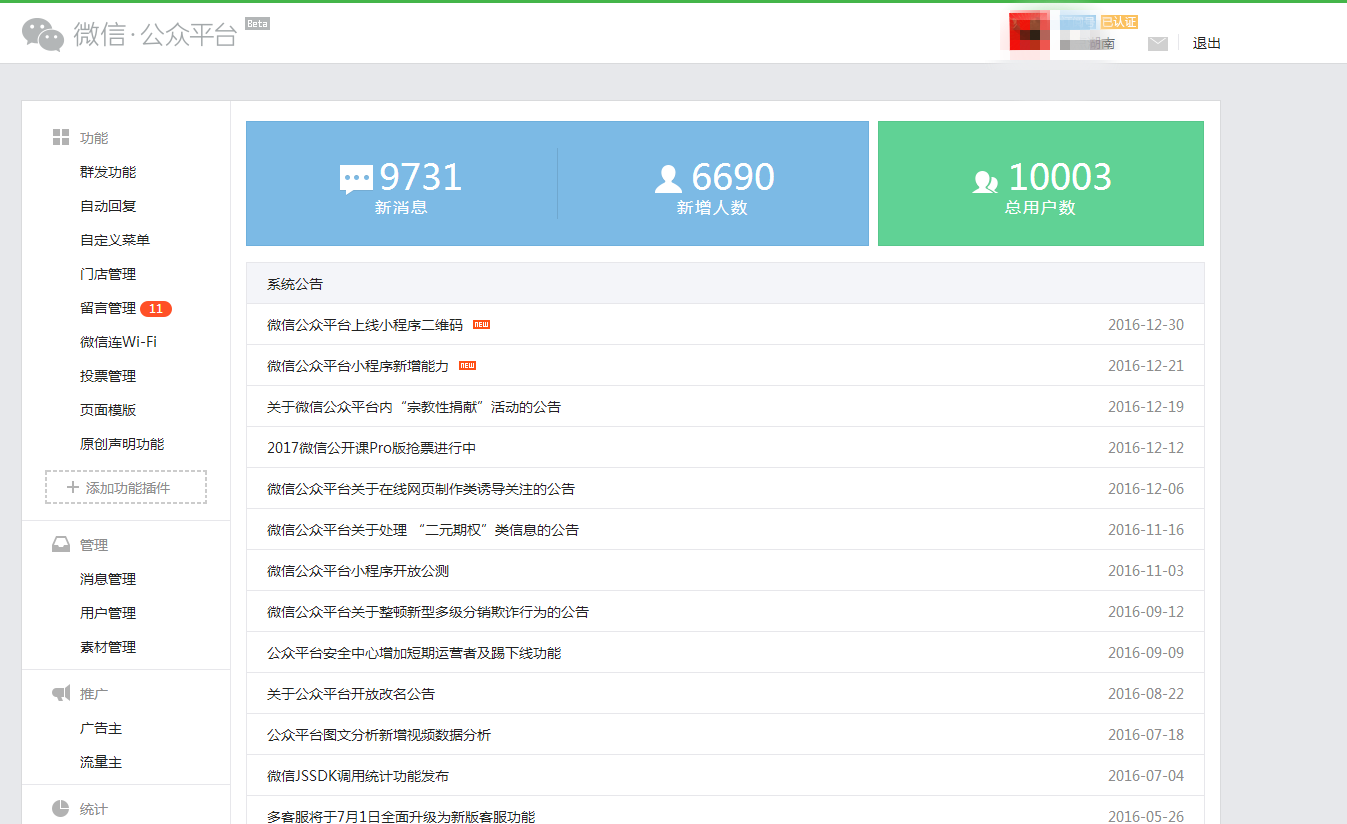Open 留言管理 in sidebar
The height and width of the screenshot is (824, 1347).
pos(108,308)
